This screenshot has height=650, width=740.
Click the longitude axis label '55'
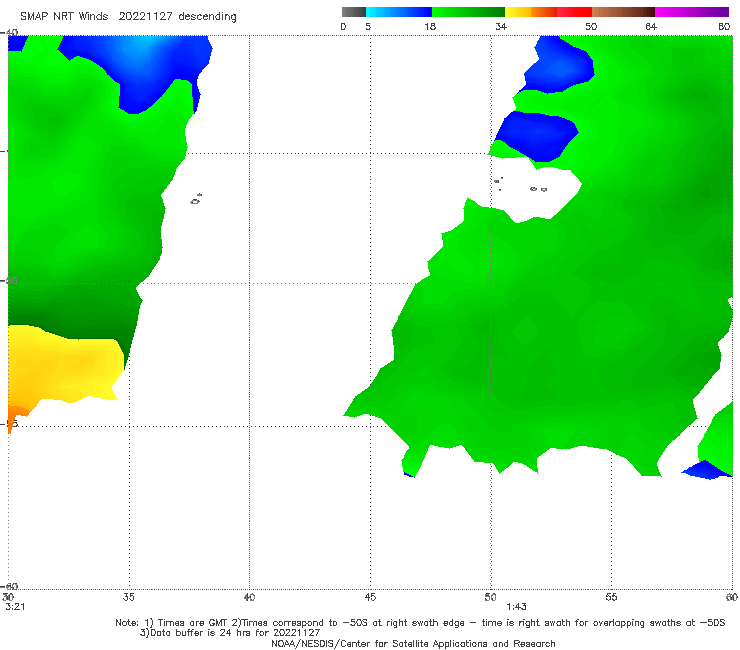click(x=611, y=597)
